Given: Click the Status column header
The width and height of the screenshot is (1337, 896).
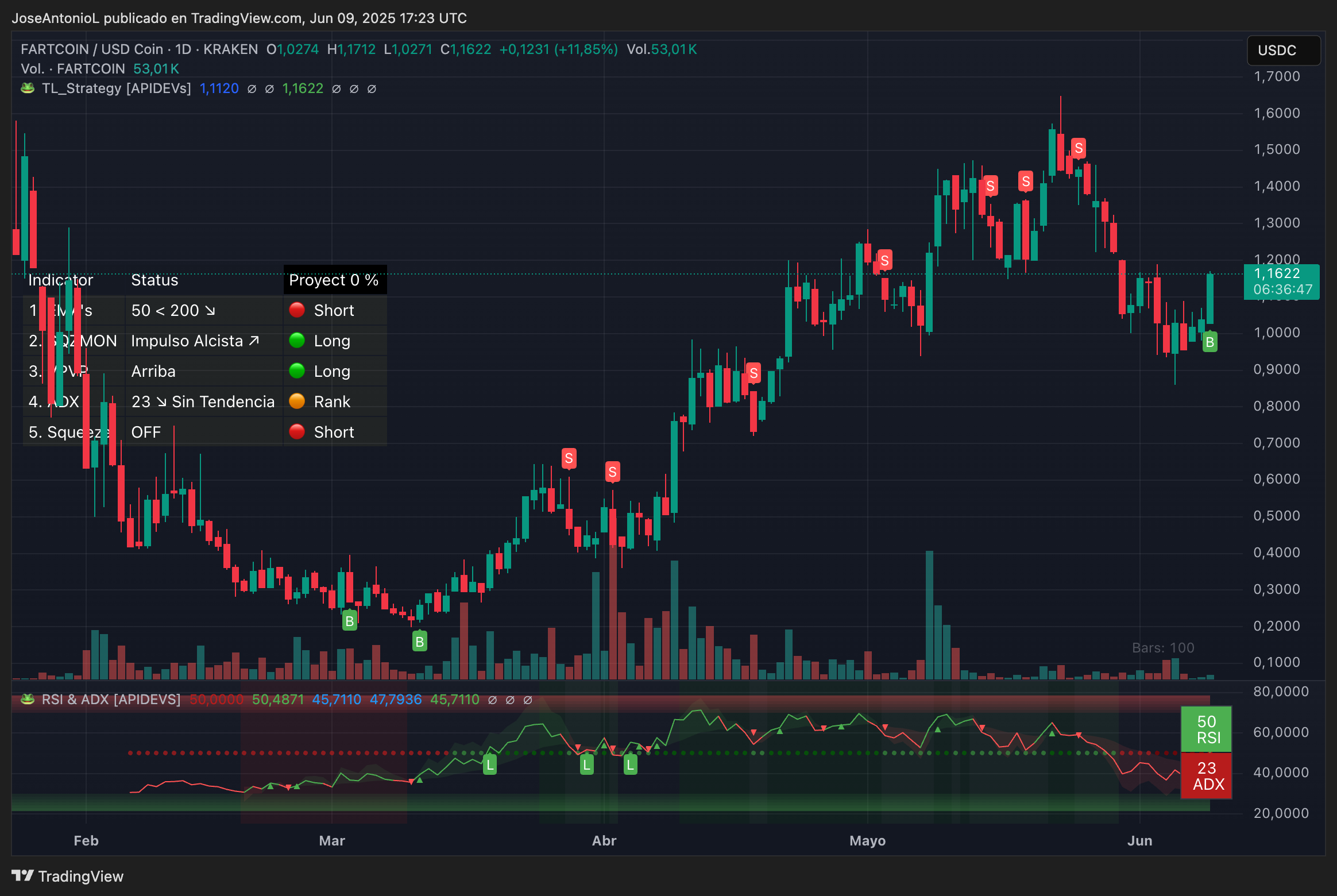Looking at the screenshot, I should pos(154,280).
